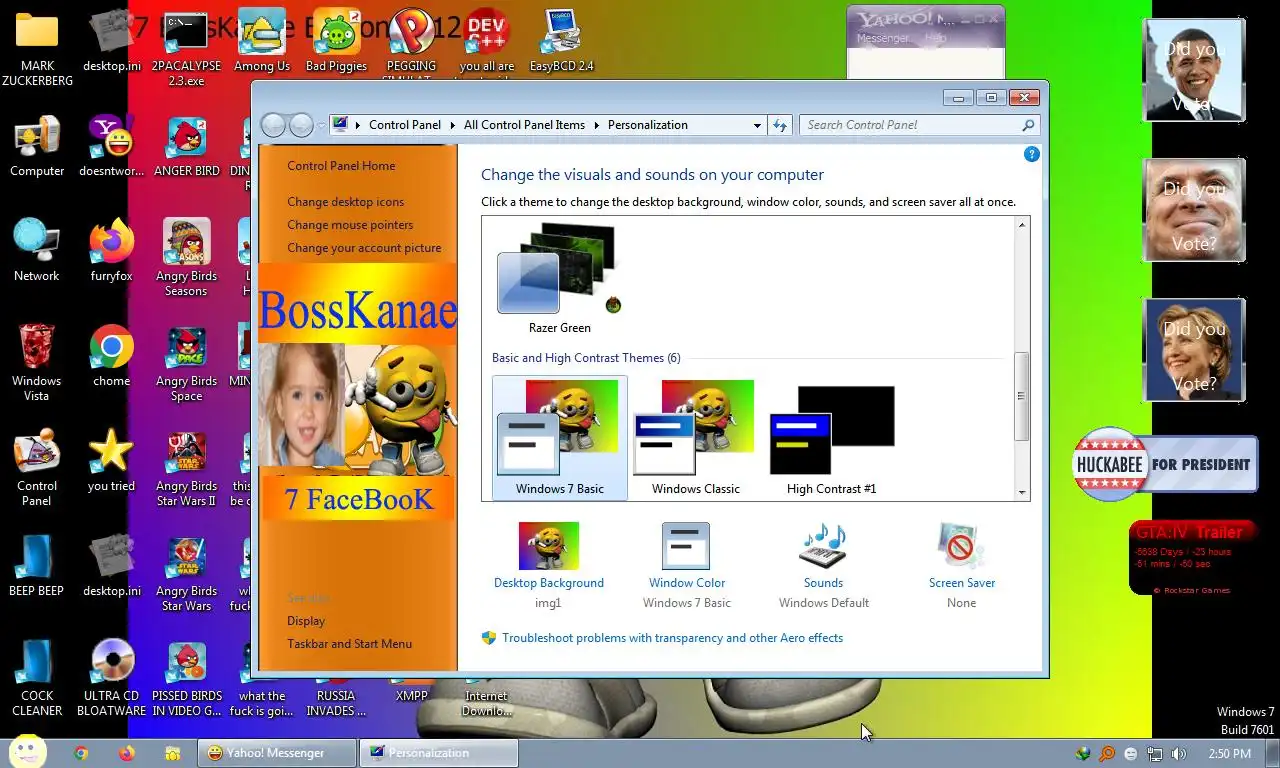The image size is (1280, 768).
Task: Open the recent pages dropdown beside Forward
Action: 322,125
